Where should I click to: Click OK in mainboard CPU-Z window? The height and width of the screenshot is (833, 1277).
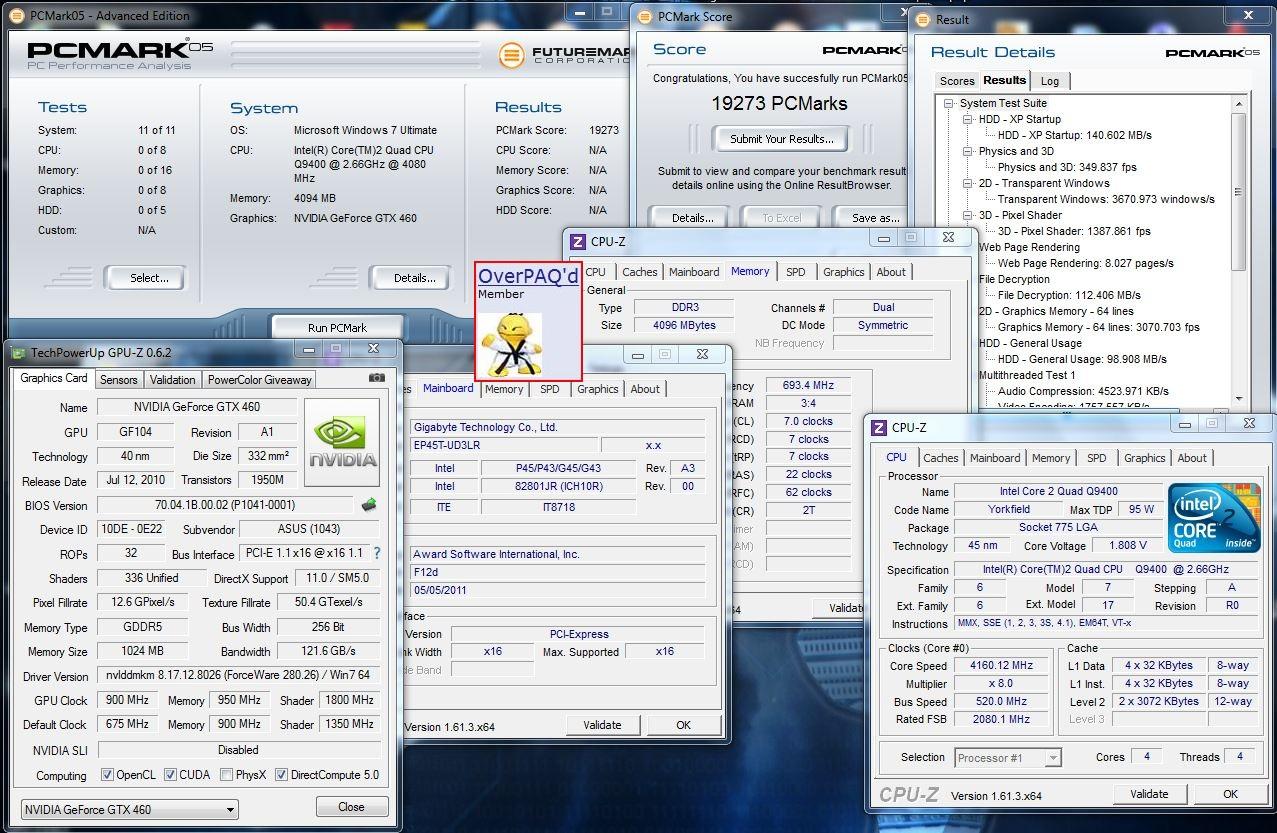[683, 725]
